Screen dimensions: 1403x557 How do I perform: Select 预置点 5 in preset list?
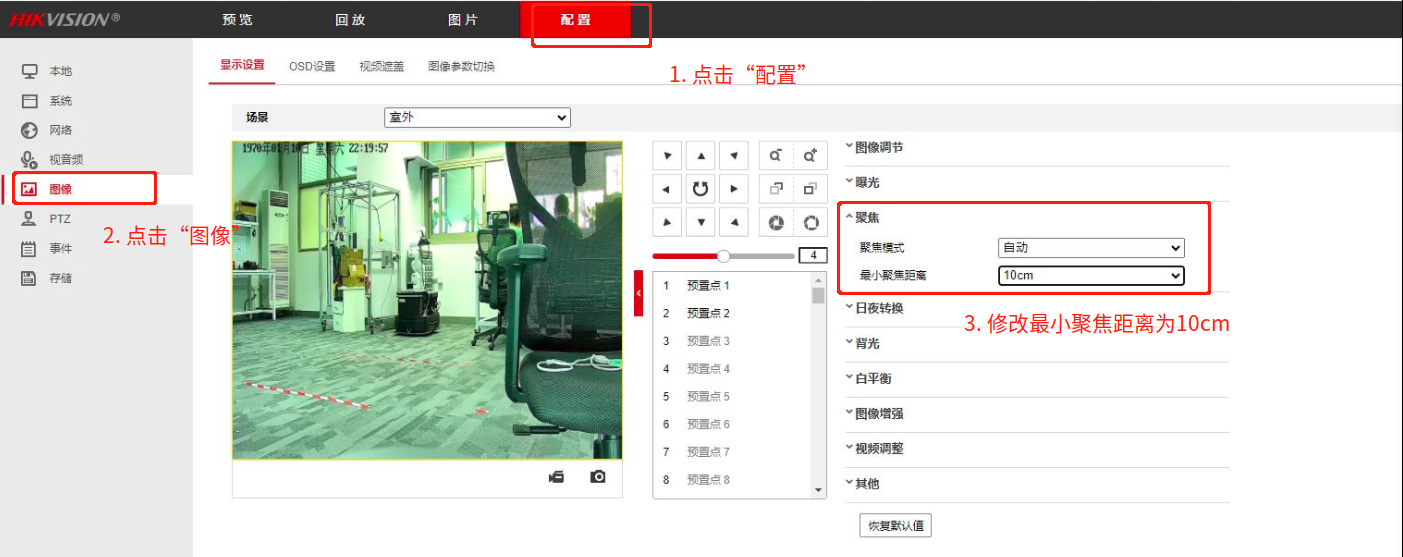(733, 397)
